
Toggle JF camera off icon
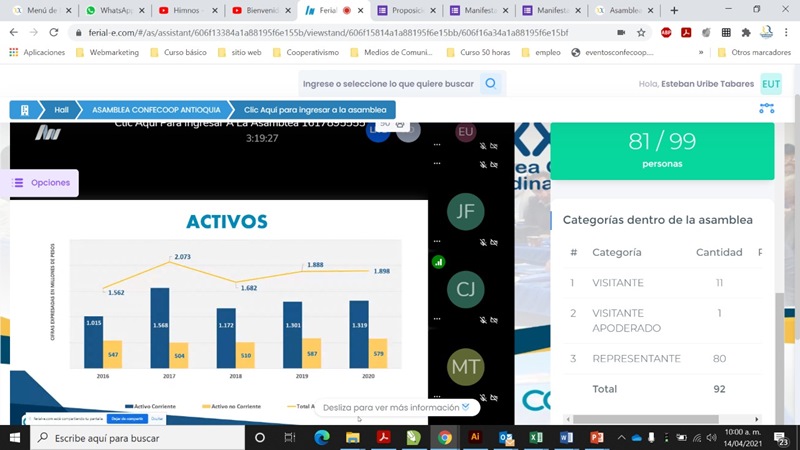(494, 242)
